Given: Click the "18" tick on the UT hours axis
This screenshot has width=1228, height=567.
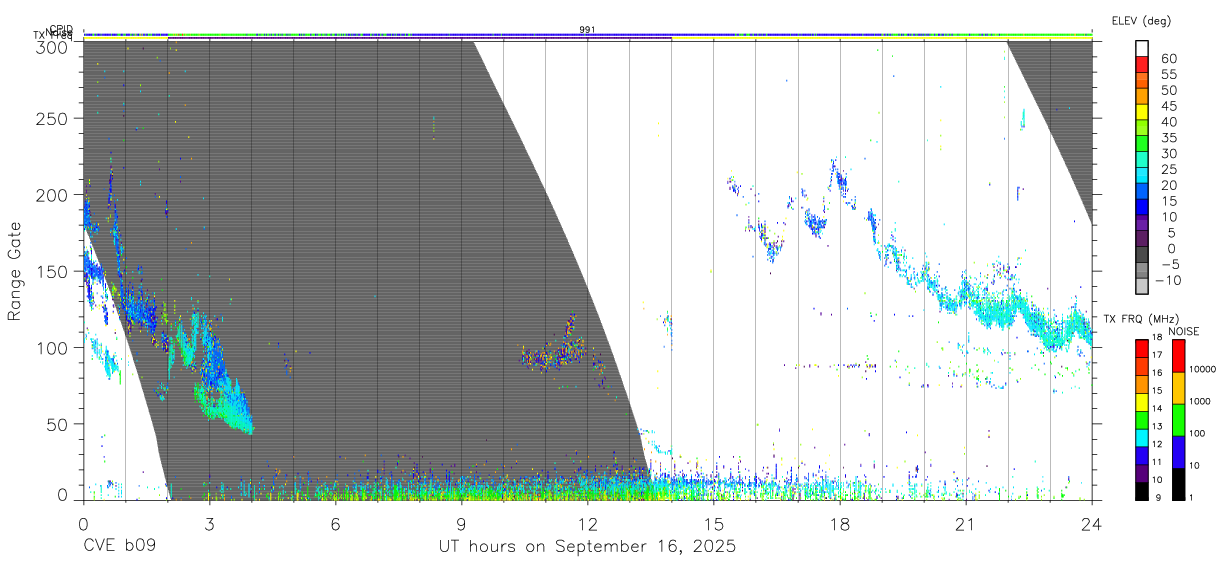Looking at the screenshot, I should click(840, 524).
